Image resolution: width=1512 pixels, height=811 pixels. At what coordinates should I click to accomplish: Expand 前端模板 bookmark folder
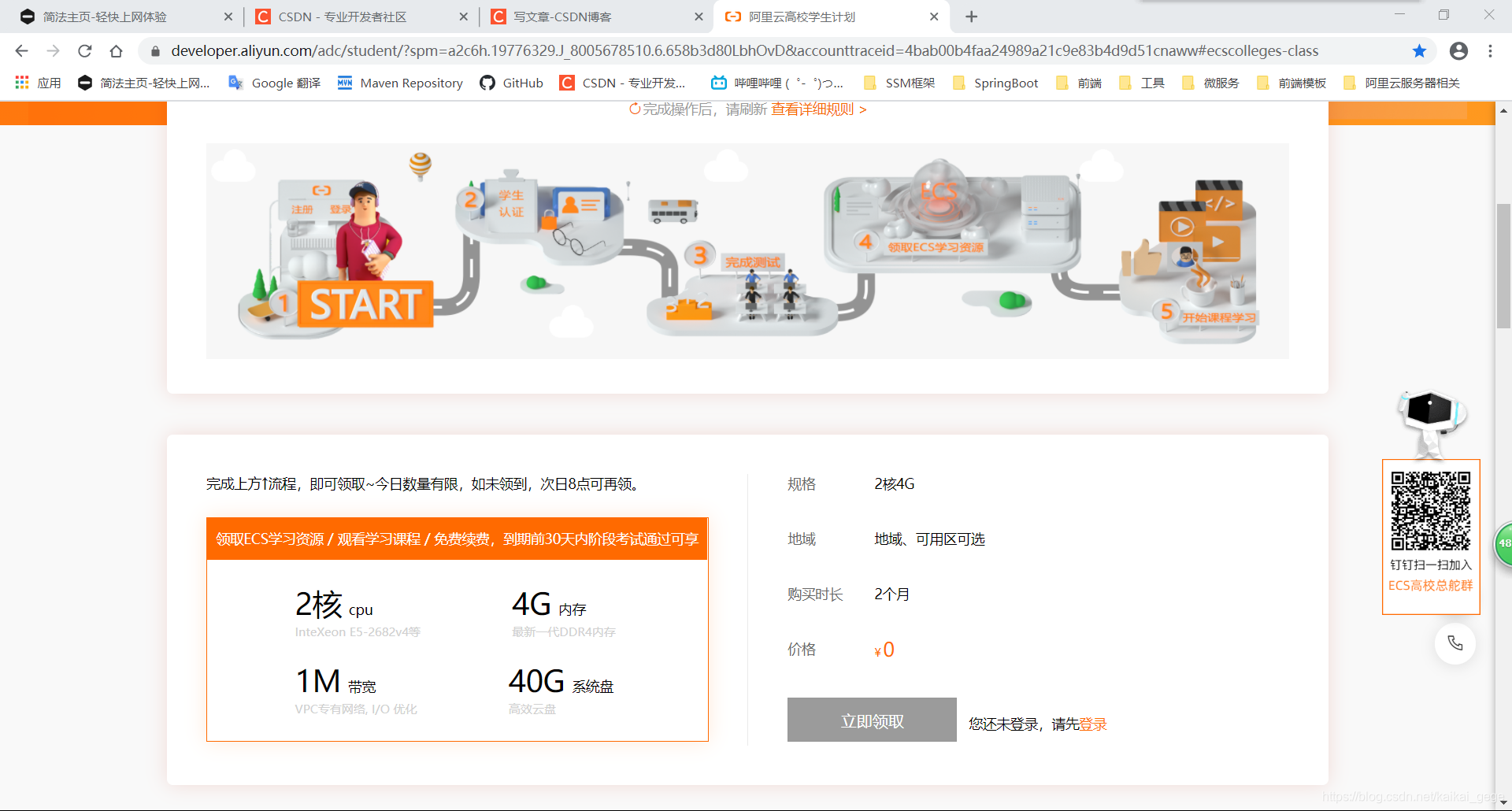point(1291,83)
